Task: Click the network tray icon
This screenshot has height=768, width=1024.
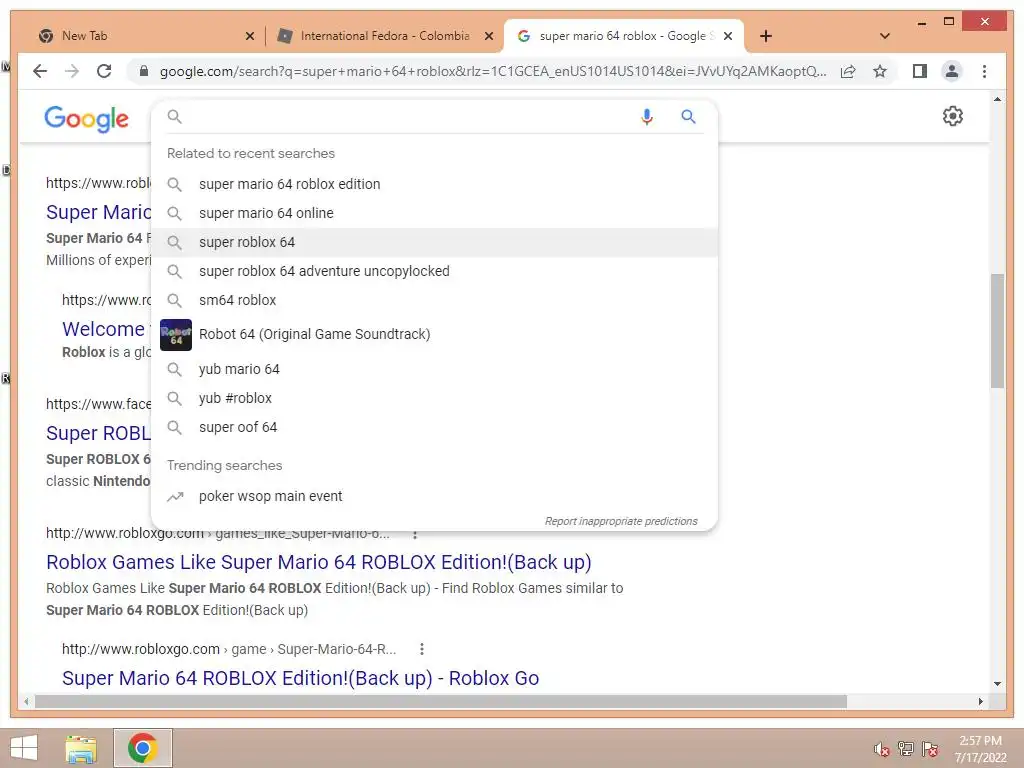Action: 906,749
